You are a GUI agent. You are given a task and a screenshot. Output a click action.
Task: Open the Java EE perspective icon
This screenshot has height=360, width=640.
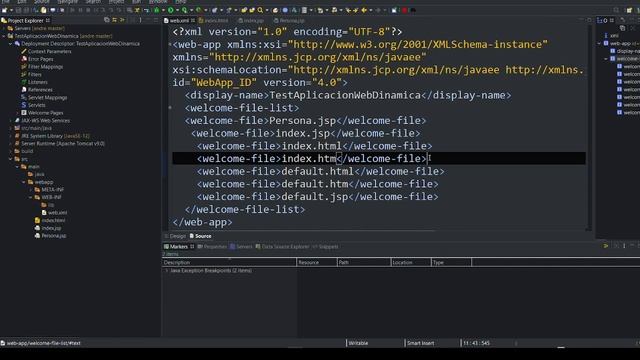629,10
